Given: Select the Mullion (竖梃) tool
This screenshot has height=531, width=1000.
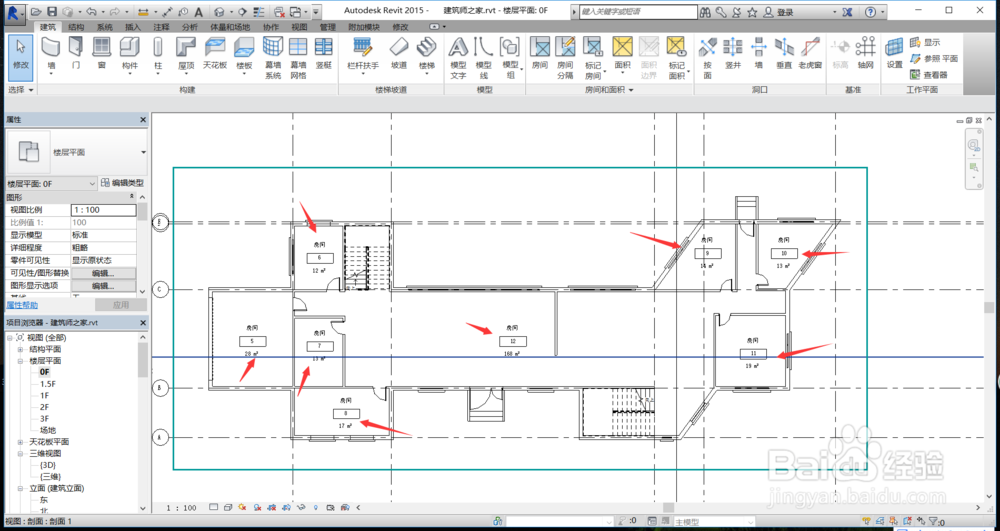Looking at the screenshot, I should [324, 54].
